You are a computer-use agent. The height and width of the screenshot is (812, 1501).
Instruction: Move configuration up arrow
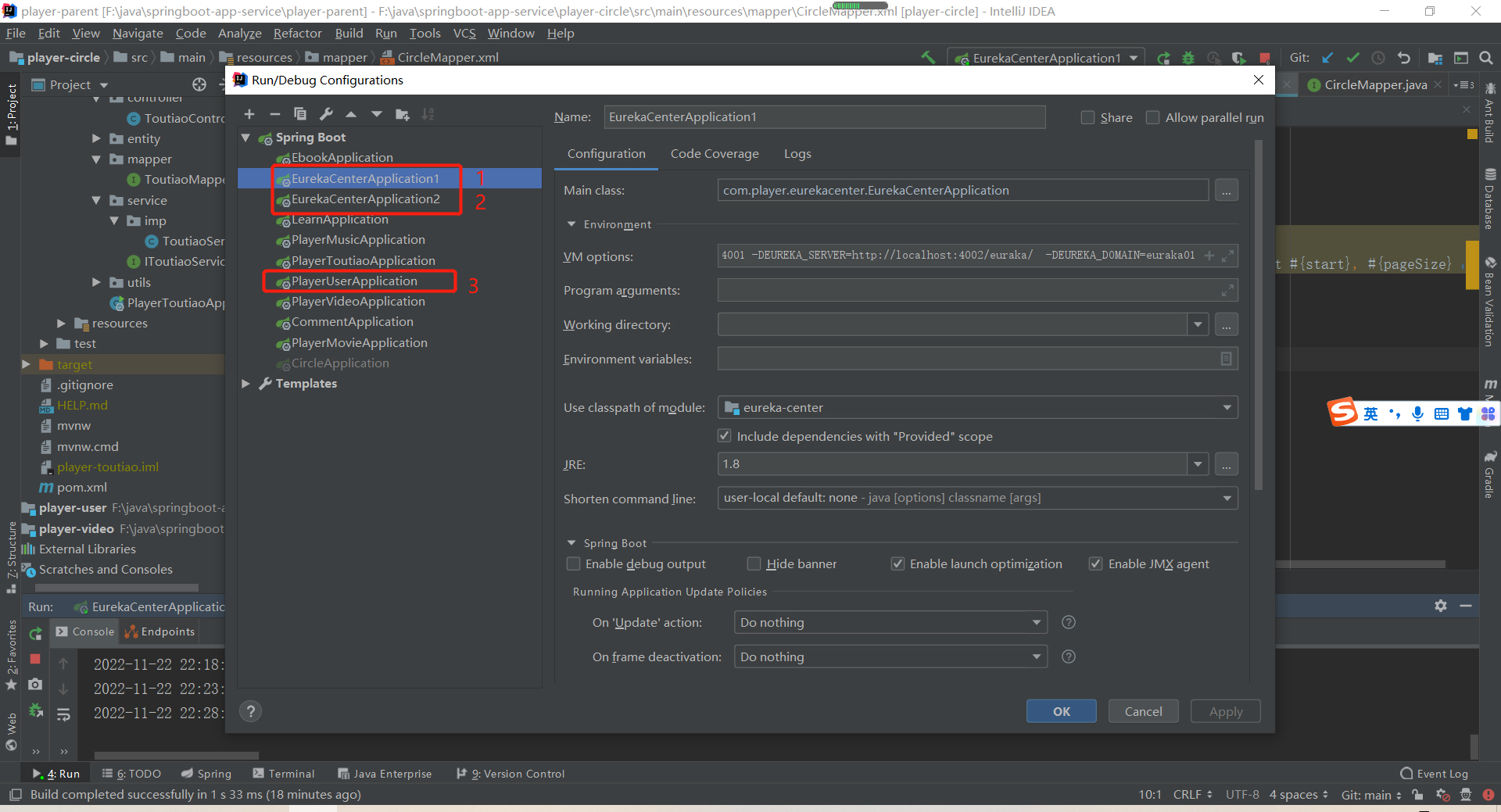tap(352, 114)
